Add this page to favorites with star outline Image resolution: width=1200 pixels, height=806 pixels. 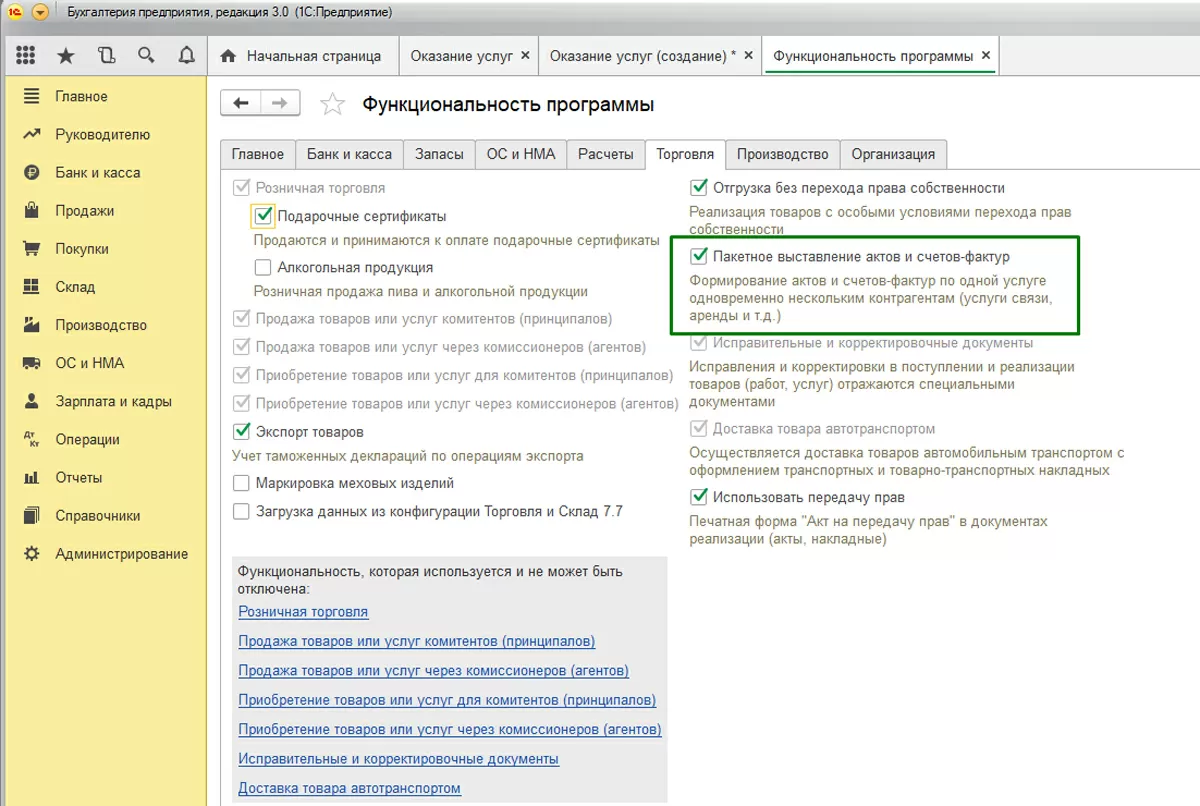click(x=333, y=104)
